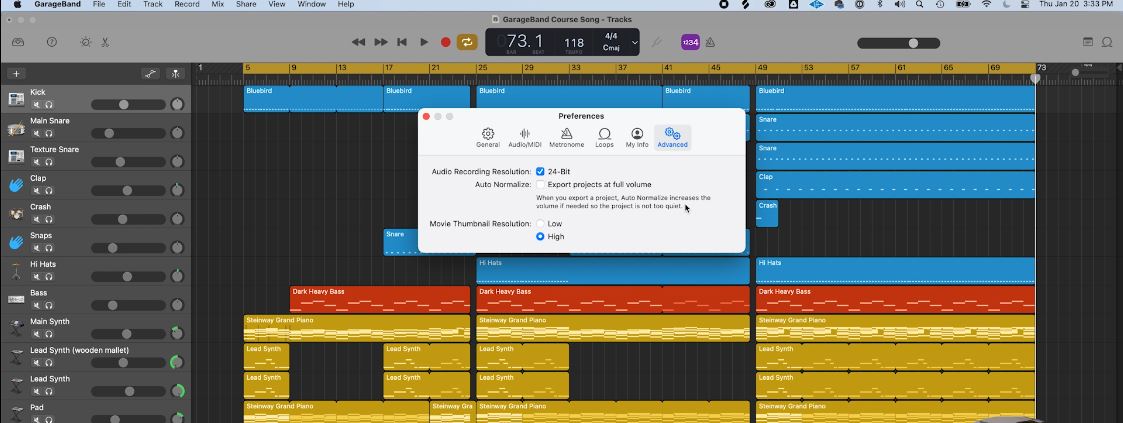
Task: Switch to Metronome preferences tab
Action: pyautogui.click(x=567, y=137)
